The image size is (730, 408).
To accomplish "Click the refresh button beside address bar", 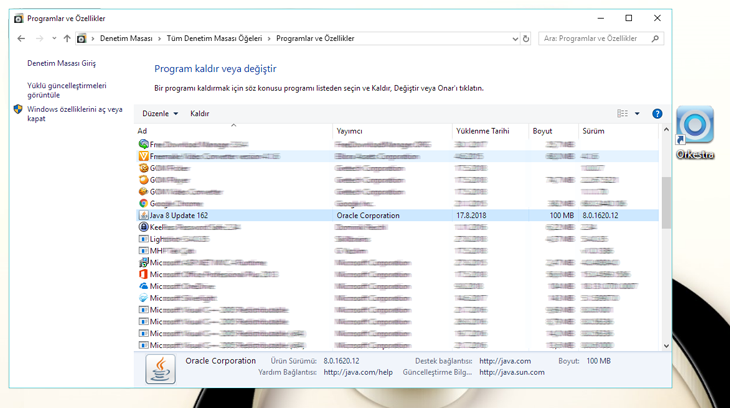I will coord(526,39).
